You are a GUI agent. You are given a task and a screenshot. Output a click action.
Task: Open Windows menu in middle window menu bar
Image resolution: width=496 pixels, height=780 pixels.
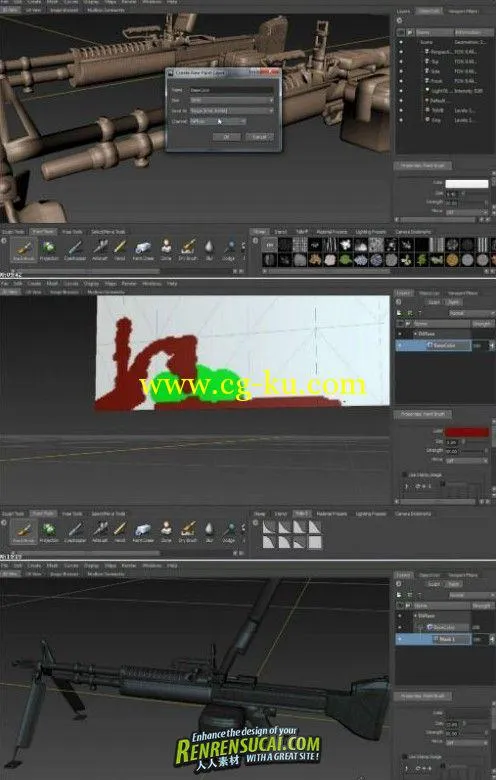pyautogui.click(x=152, y=284)
